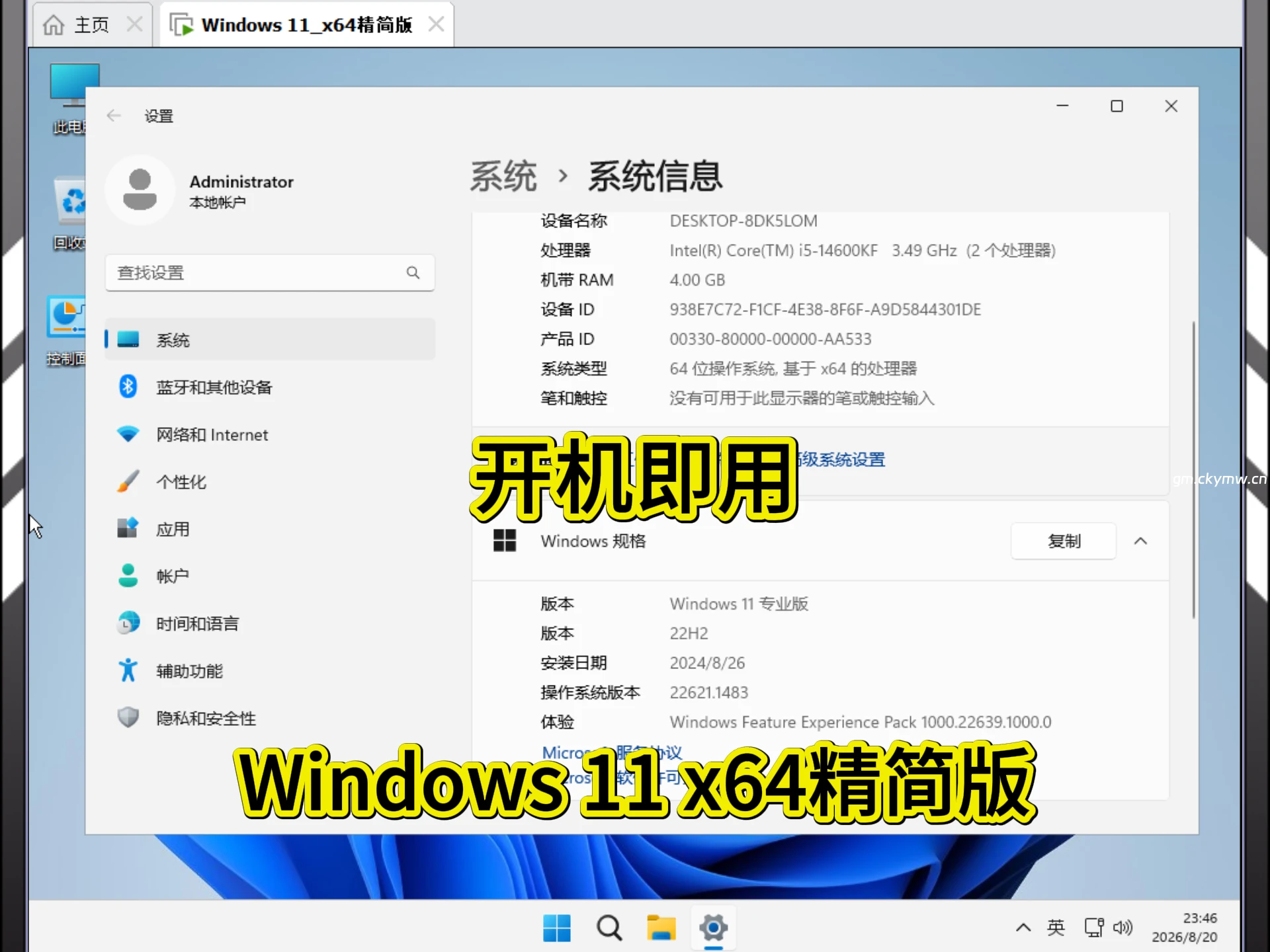Click device ID 938E7C72-F1CF-4E38-8F6F-A9D5844301DE
Image resolution: width=1270 pixels, height=952 pixels.
825,309
